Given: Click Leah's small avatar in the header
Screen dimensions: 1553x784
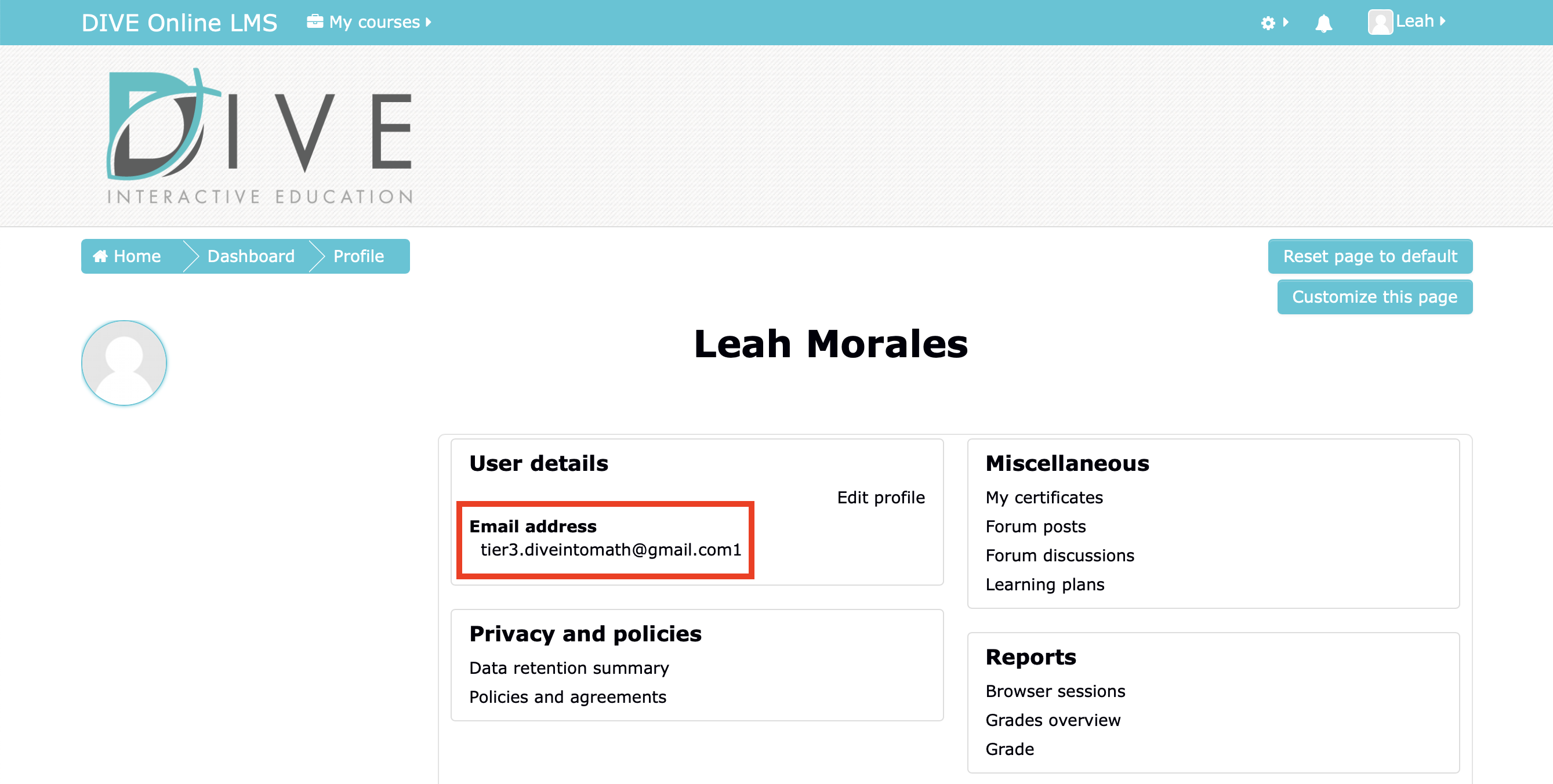Looking at the screenshot, I should [1380, 22].
